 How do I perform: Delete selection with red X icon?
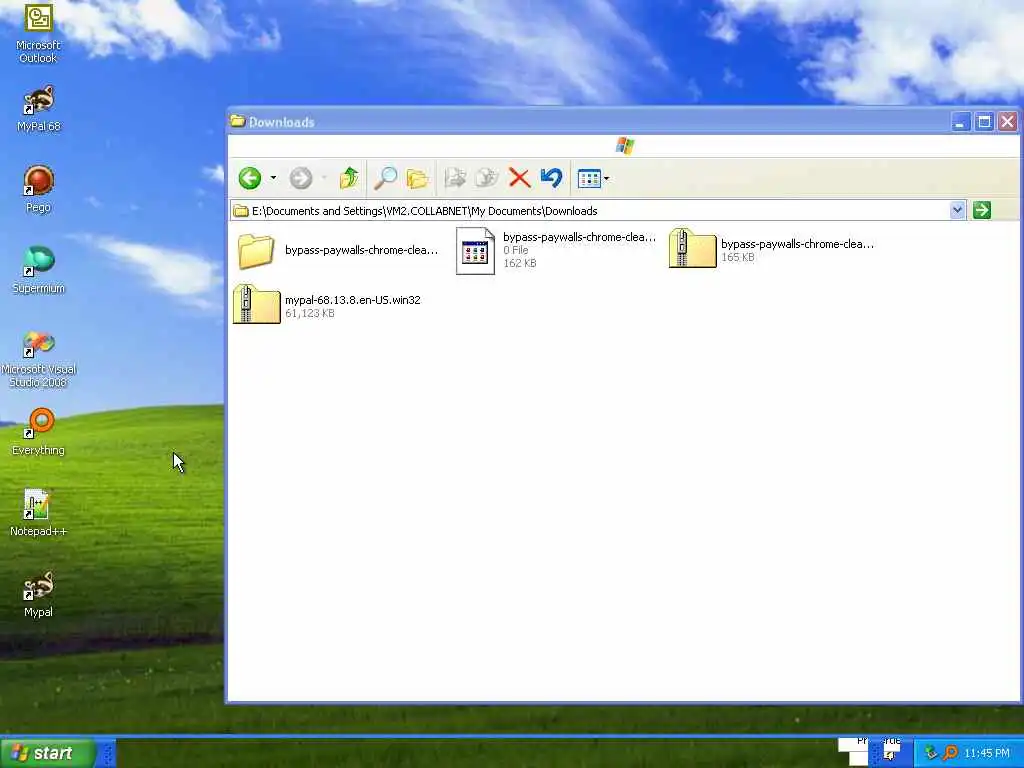(519, 178)
